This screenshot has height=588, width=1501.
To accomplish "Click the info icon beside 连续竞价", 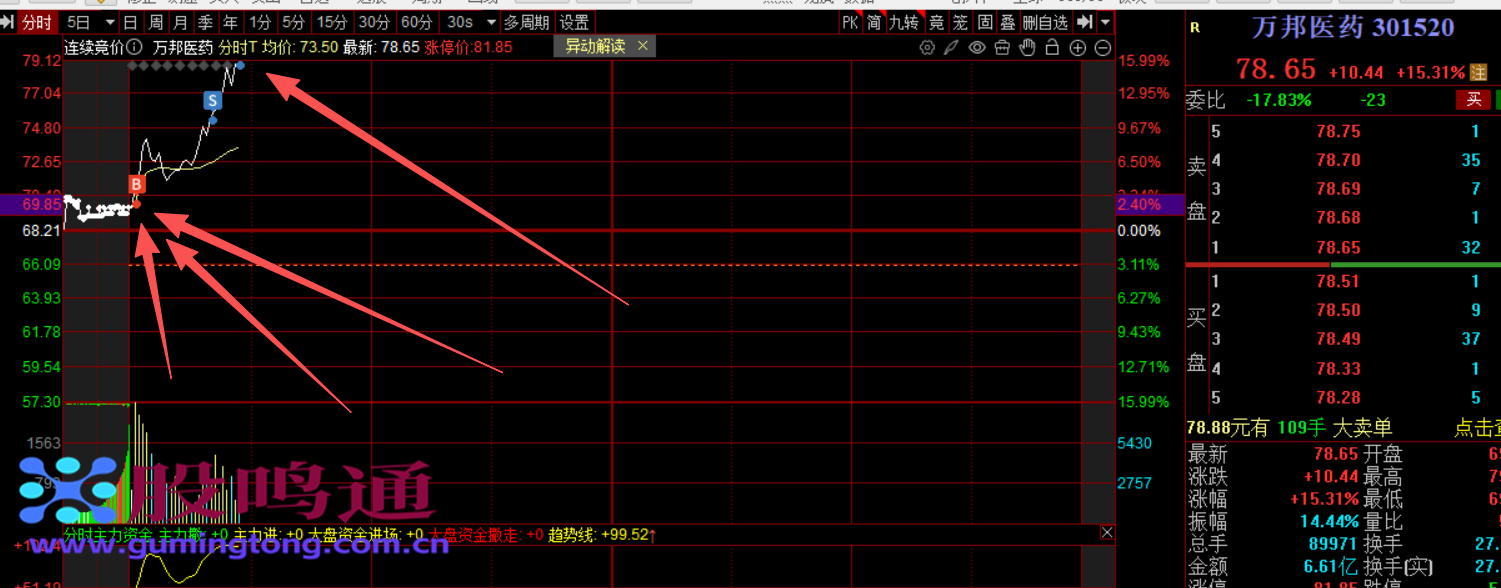I will click(135, 47).
